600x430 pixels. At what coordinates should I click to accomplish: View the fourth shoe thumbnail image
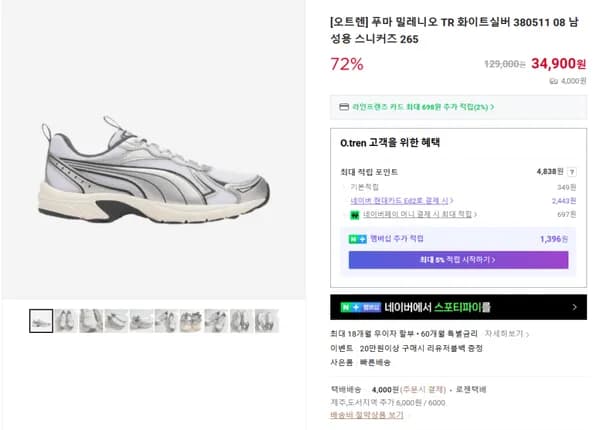click(x=116, y=321)
